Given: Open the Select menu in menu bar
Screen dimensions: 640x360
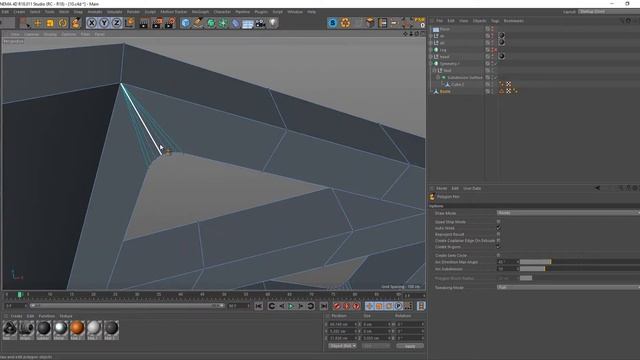Looking at the screenshot, I should tap(35, 12).
